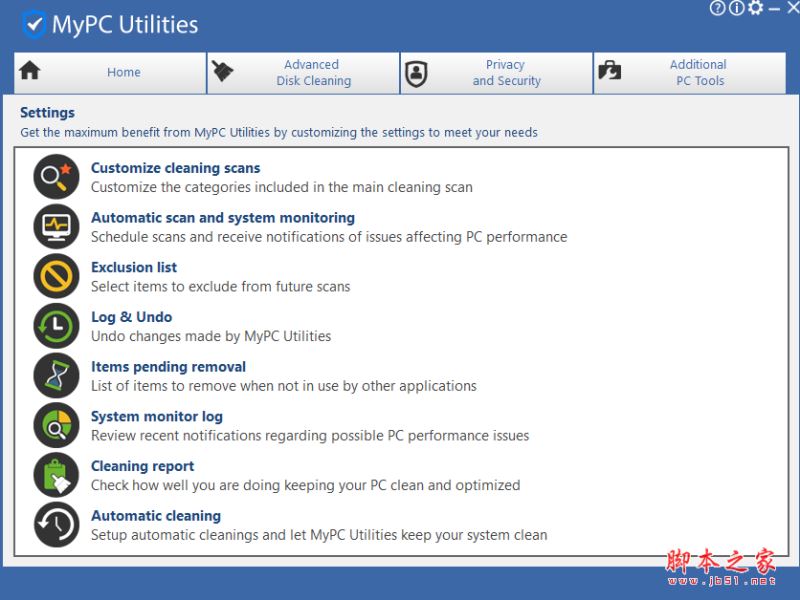
Task: Open the Home tab
Action: coord(110,72)
